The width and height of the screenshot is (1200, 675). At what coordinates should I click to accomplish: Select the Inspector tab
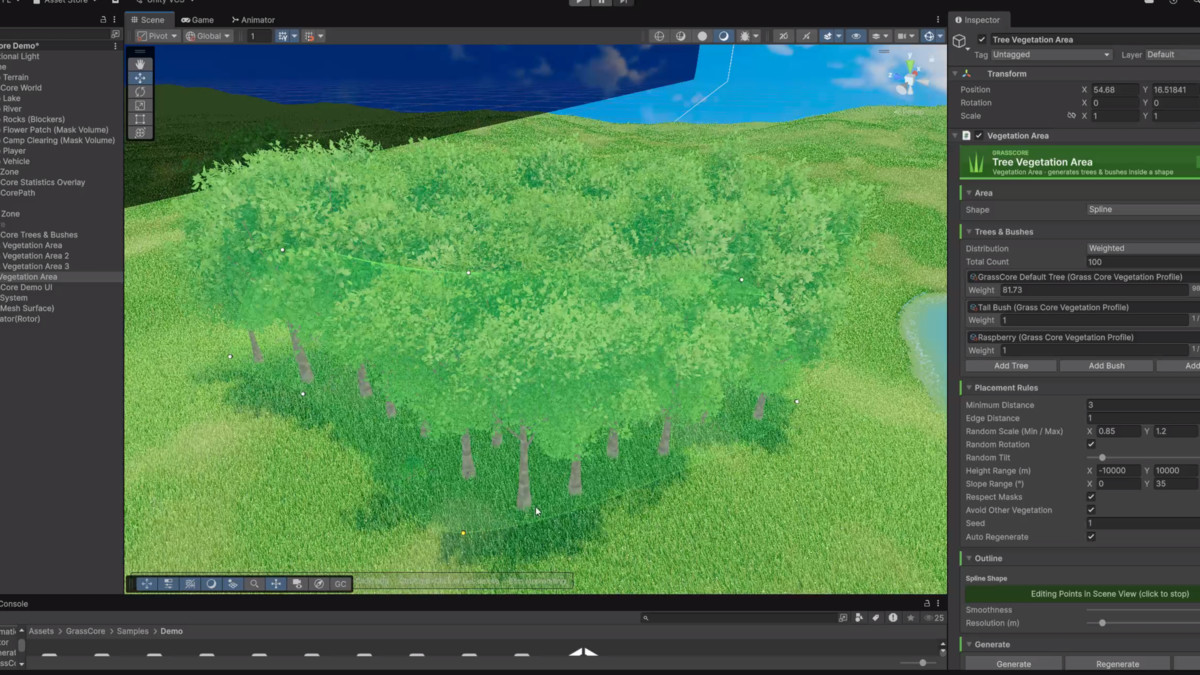point(977,20)
